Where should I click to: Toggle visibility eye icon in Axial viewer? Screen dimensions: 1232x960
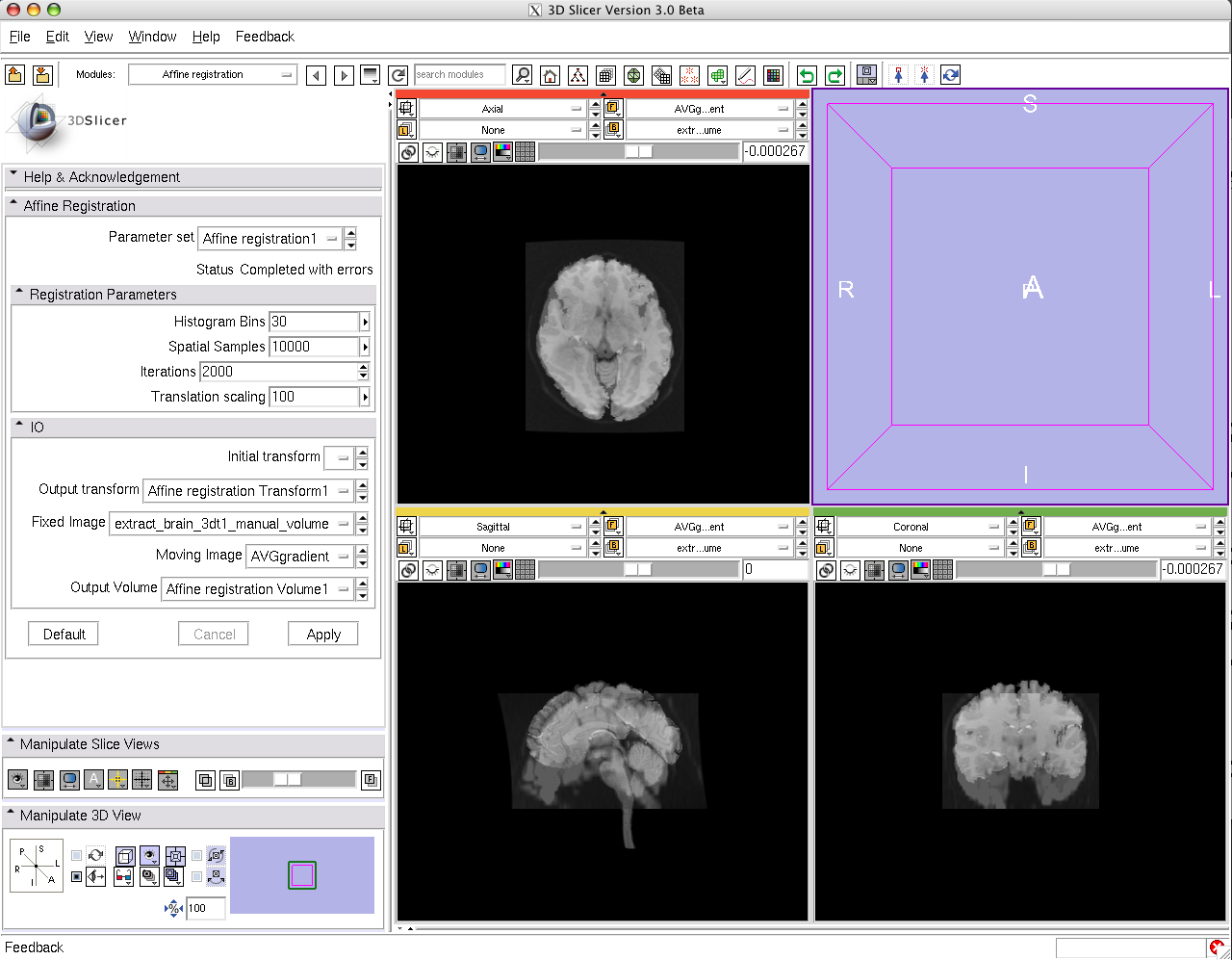point(433,151)
